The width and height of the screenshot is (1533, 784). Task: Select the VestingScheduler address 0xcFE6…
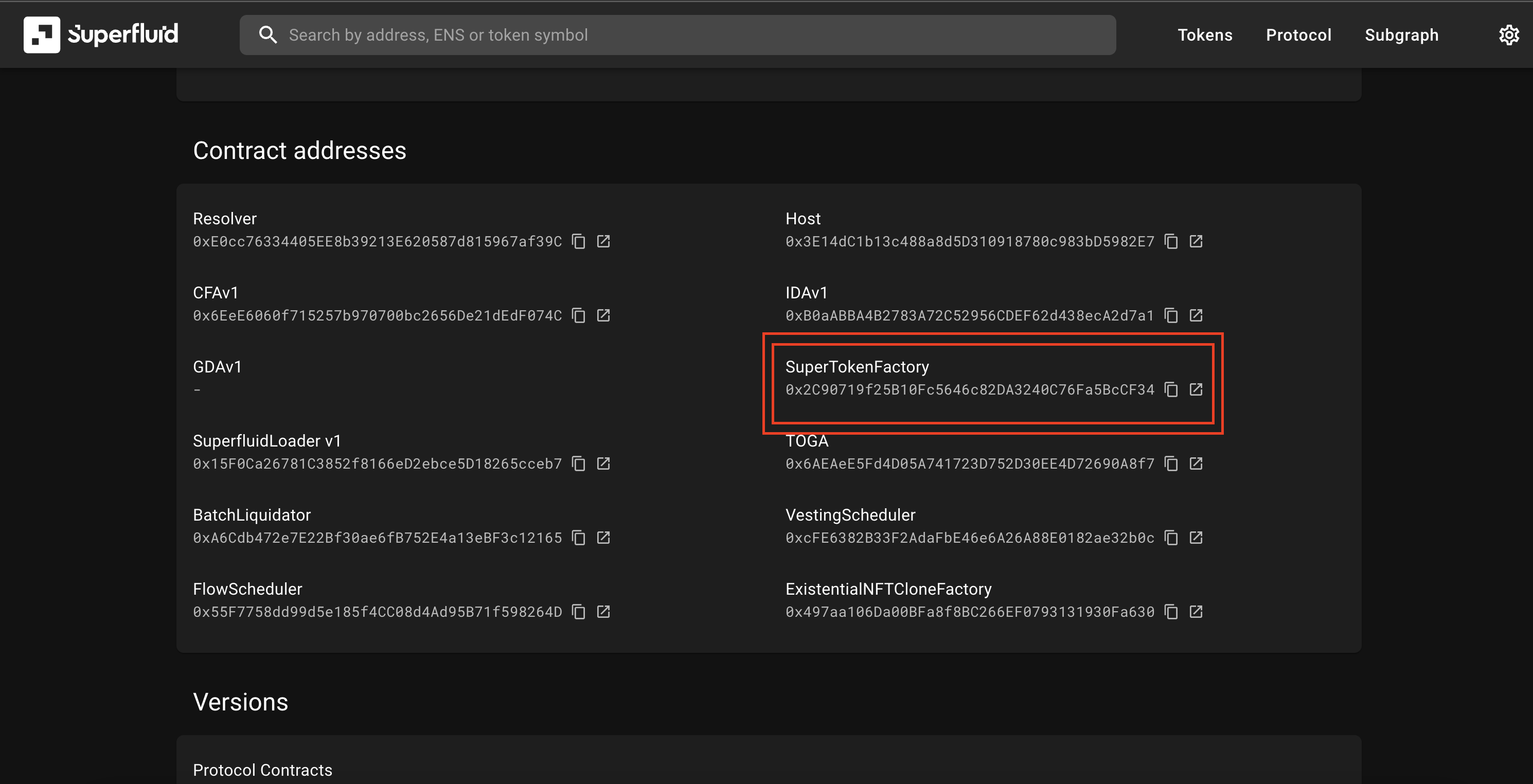click(x=970, y=538)
